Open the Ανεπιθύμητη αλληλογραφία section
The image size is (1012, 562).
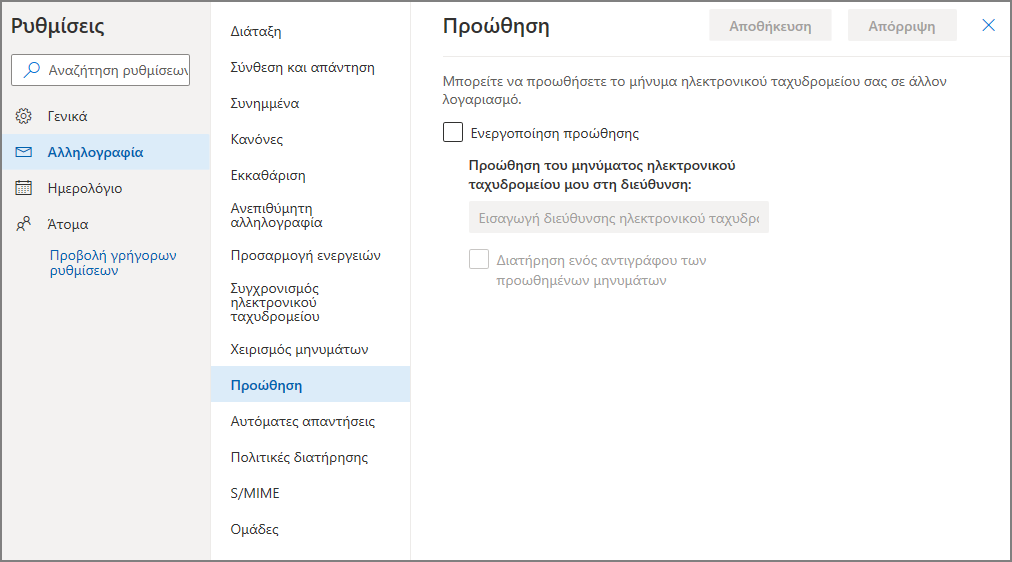coord(276,216)
